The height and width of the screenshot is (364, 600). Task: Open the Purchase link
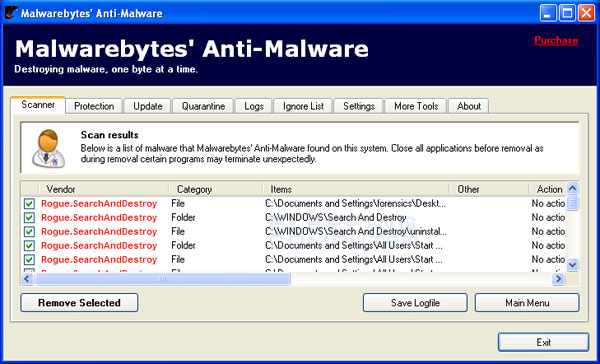tap(556, 40)
